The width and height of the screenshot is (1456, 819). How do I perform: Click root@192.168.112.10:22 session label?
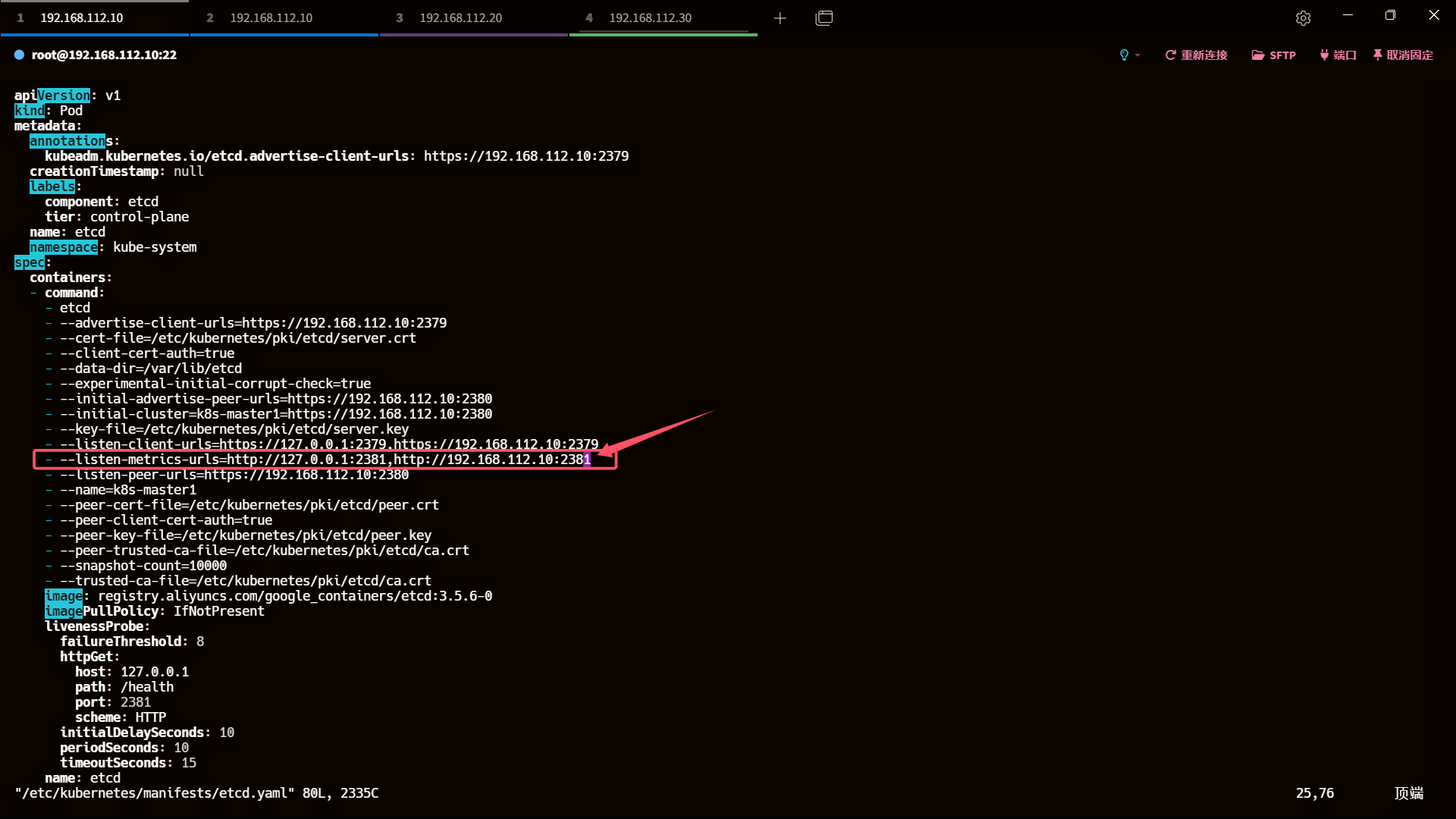(104, 55)
